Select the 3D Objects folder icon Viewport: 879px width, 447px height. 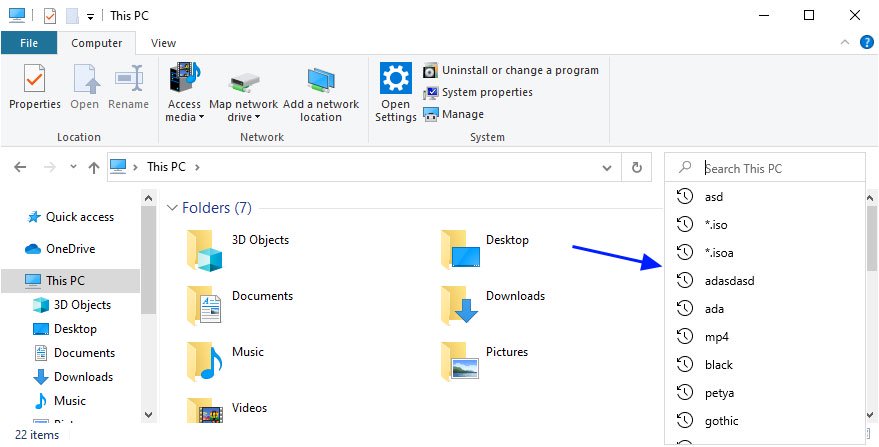point(205,250)
